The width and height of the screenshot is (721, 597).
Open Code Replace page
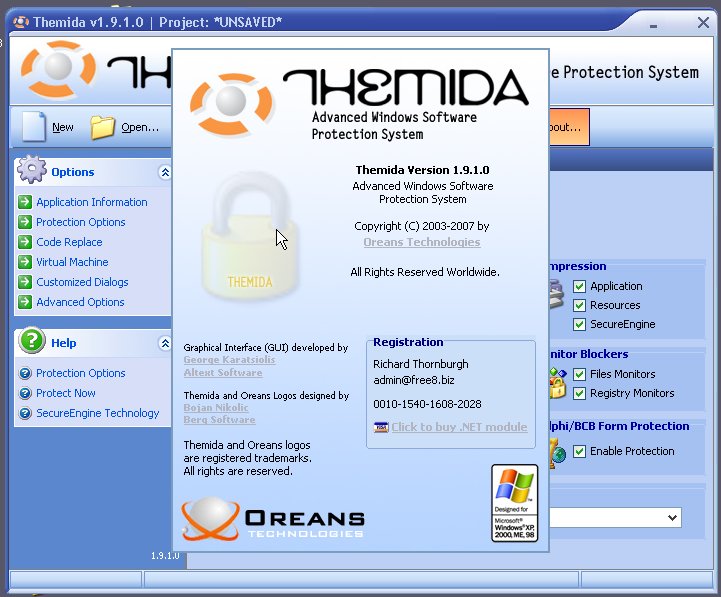pyautogui.click(x=69, y=242)
